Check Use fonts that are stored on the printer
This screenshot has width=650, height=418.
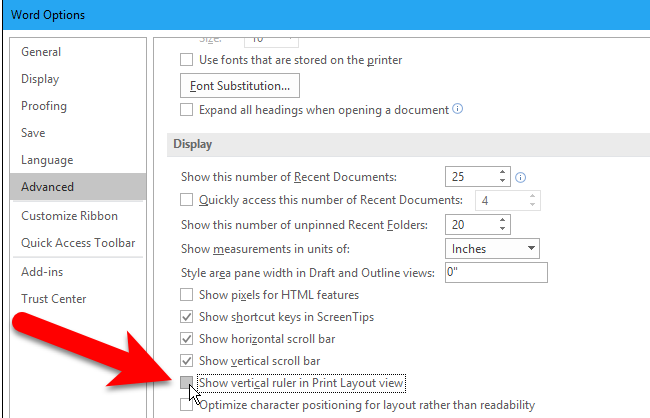(x=186, y=60)
